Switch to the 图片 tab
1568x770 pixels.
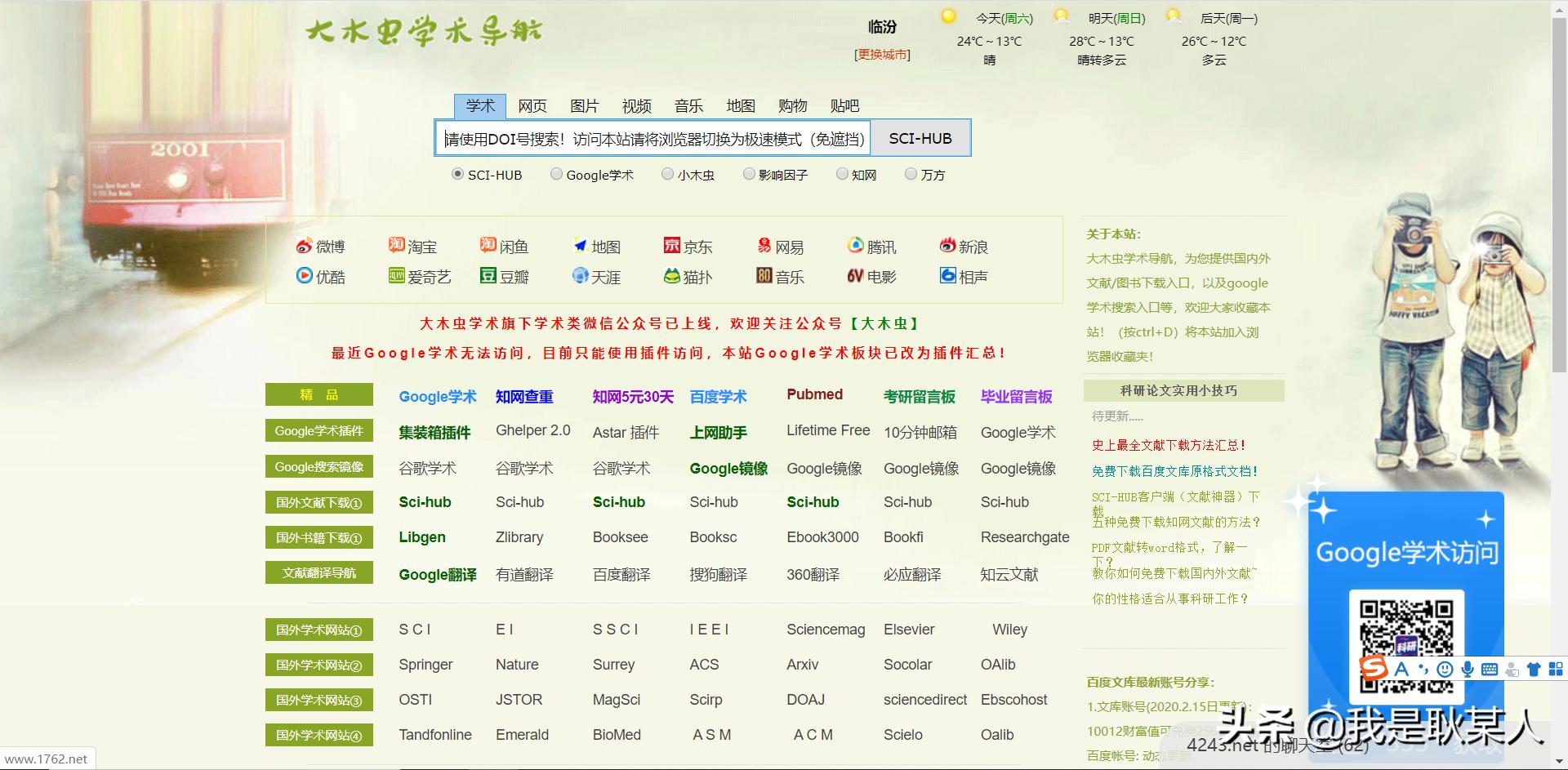pos(586,105)
